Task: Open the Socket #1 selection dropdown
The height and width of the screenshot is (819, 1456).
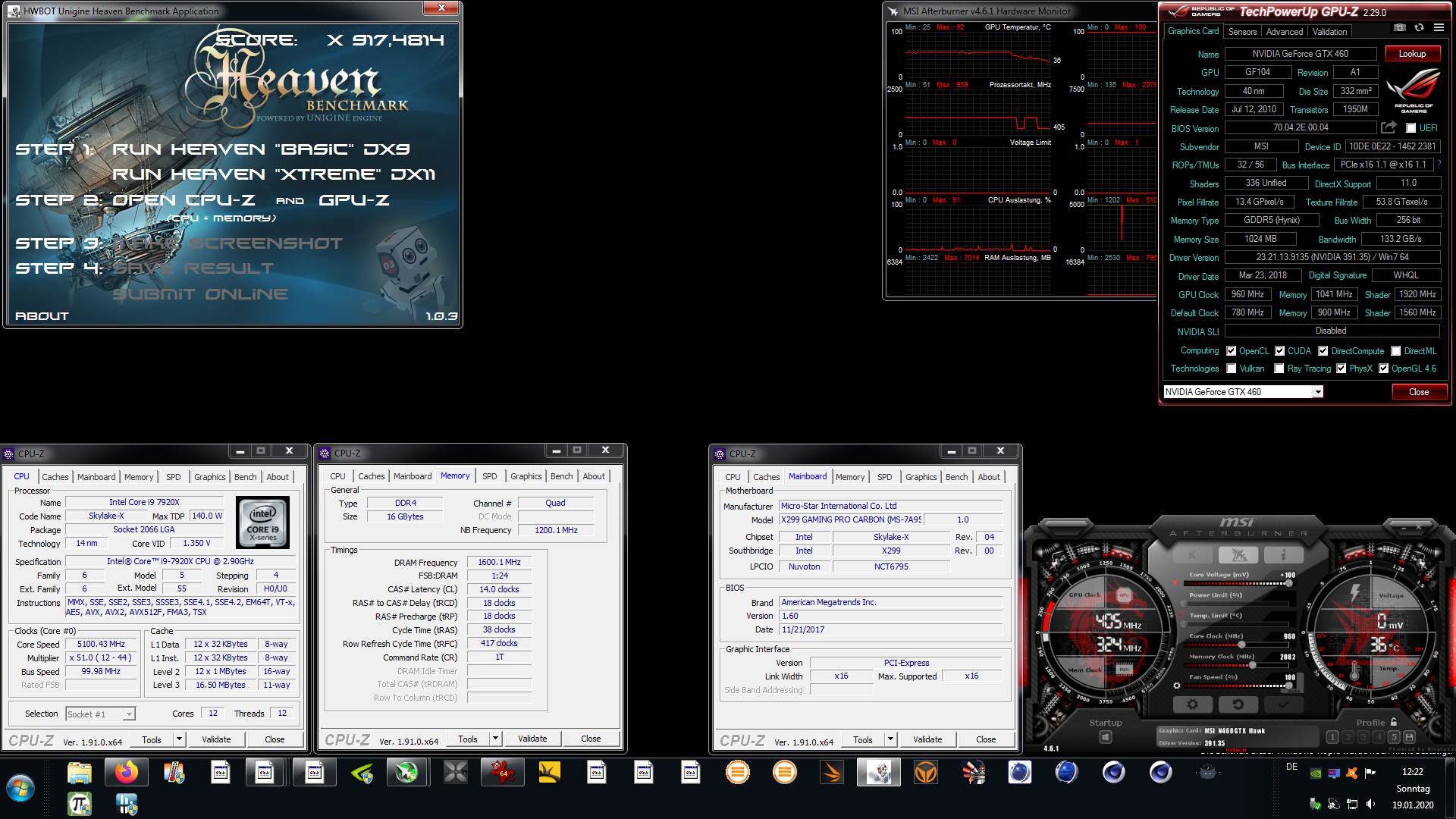Action: tap(100, 714)
